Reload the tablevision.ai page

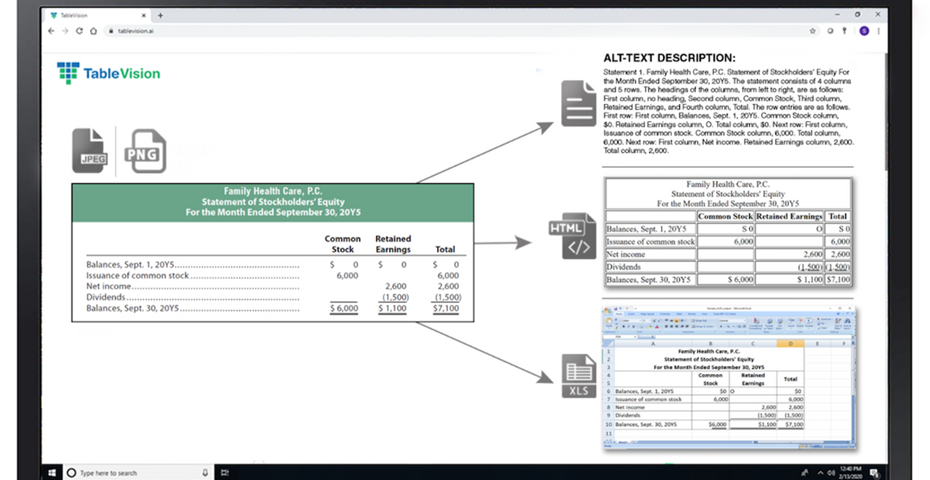tap(79, 31)
